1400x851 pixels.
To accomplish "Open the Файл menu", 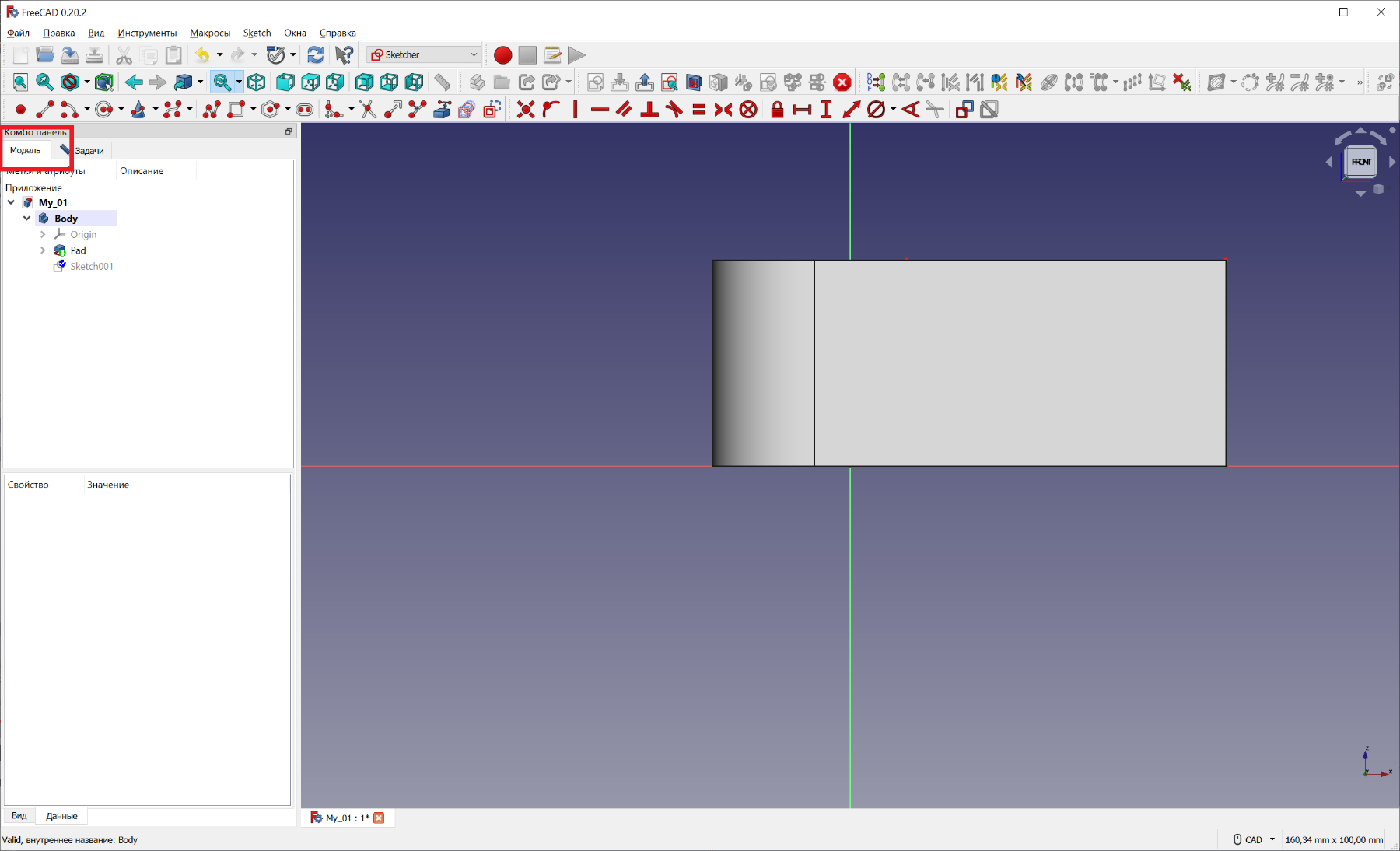I will [x=18, y=33].
